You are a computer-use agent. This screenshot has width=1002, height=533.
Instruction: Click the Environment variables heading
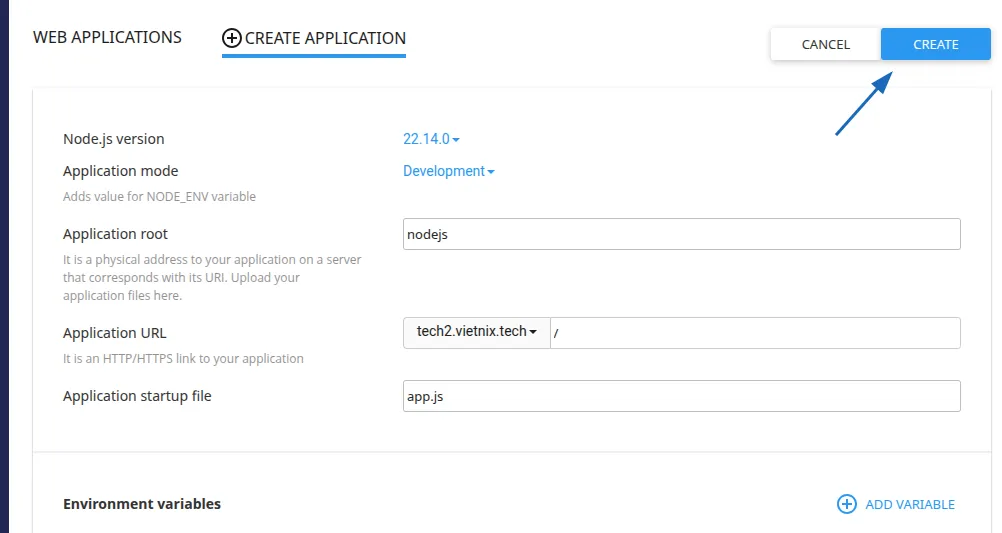coord(142,504)
